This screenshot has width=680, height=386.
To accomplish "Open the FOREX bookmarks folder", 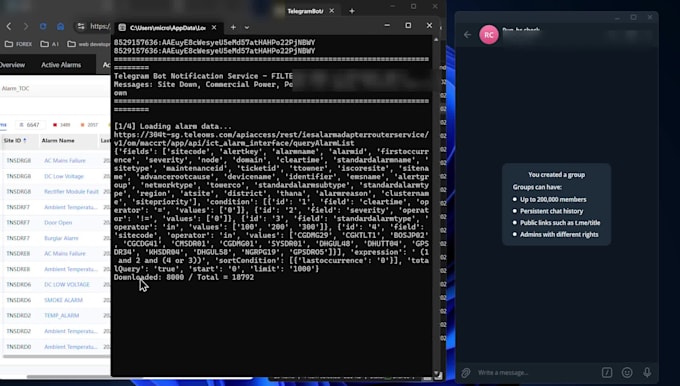I will click(x=18, y=44).
